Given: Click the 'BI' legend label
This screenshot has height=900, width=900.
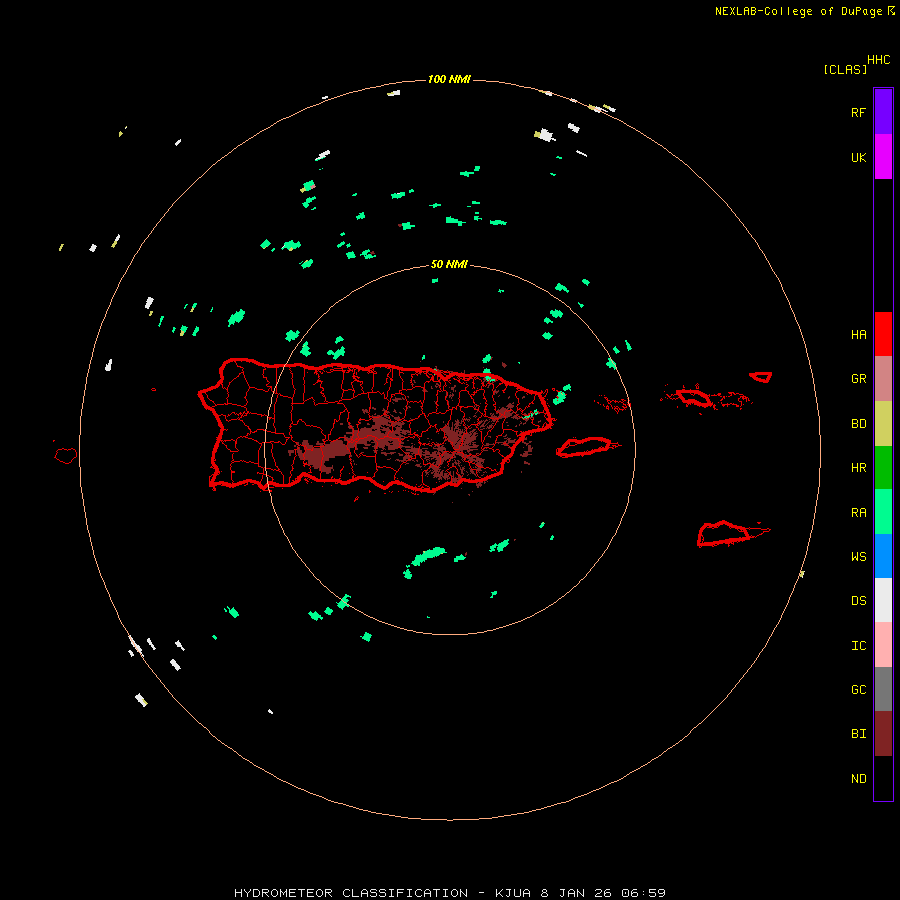Looking at the screenshot, I should (858, 734).
